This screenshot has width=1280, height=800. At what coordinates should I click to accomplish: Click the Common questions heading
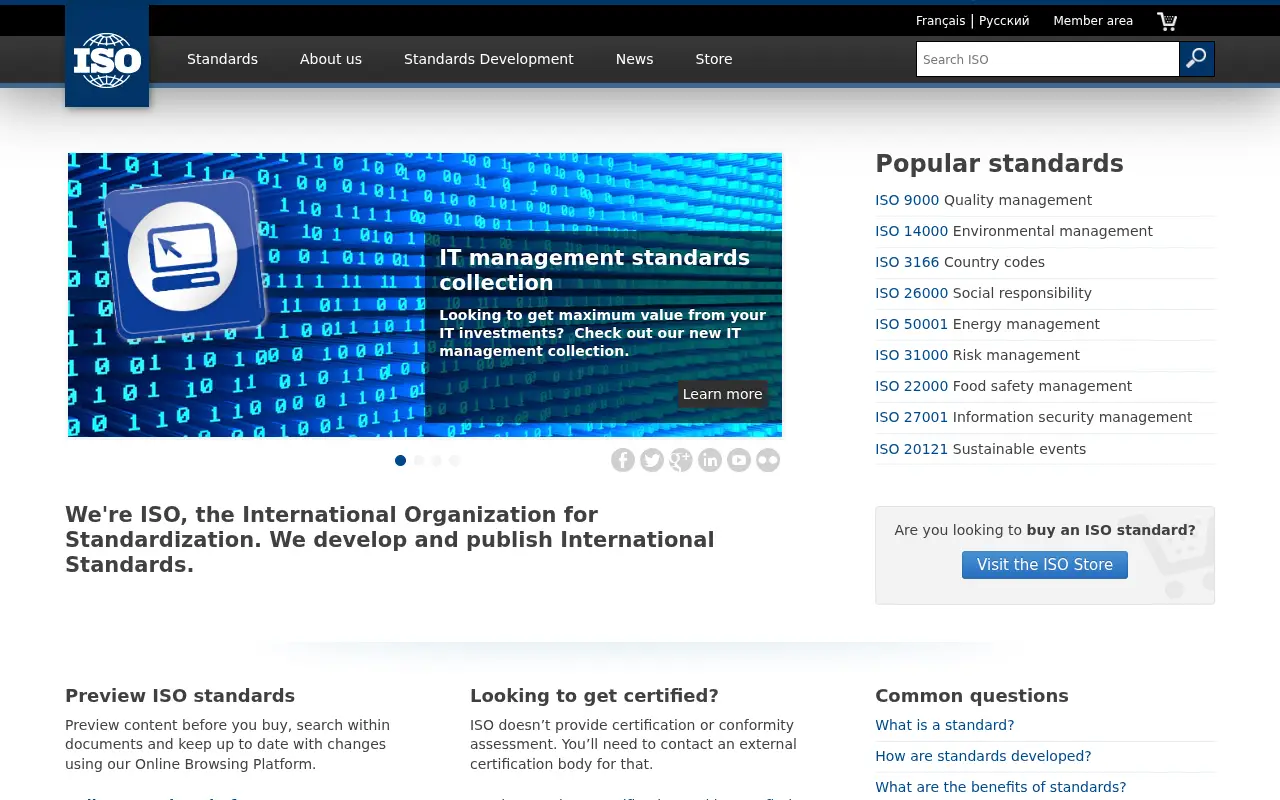pos(971,696)
